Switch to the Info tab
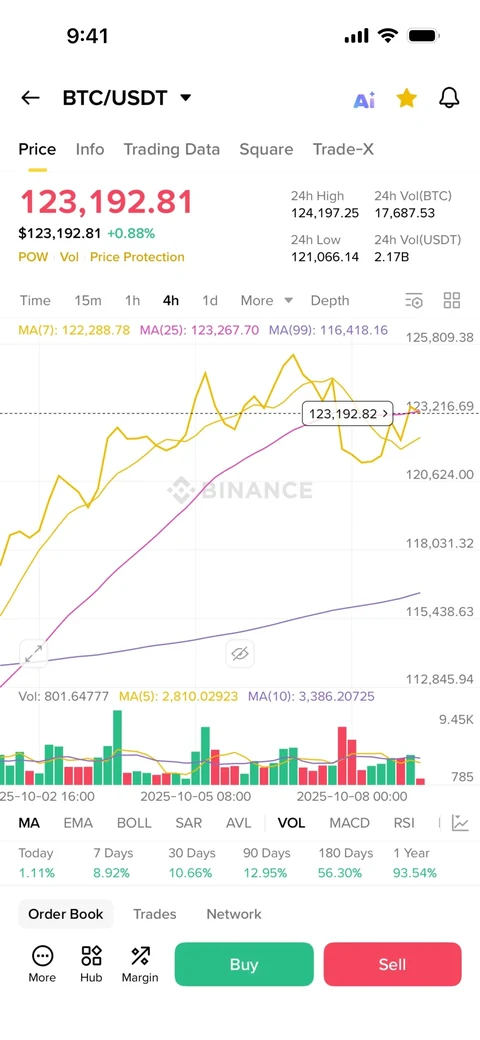This screenshot has width=480, height=1040. click(x=90, y=149)
